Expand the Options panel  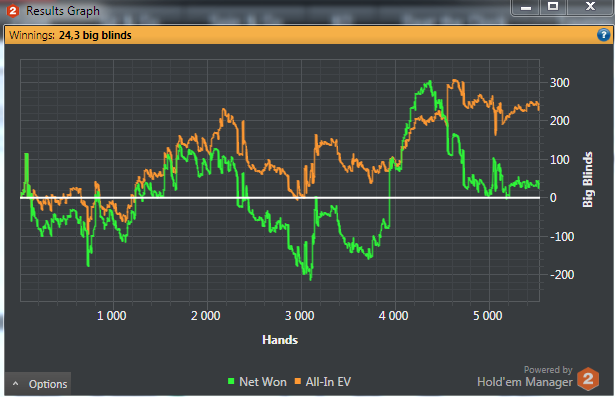point(38,384)
